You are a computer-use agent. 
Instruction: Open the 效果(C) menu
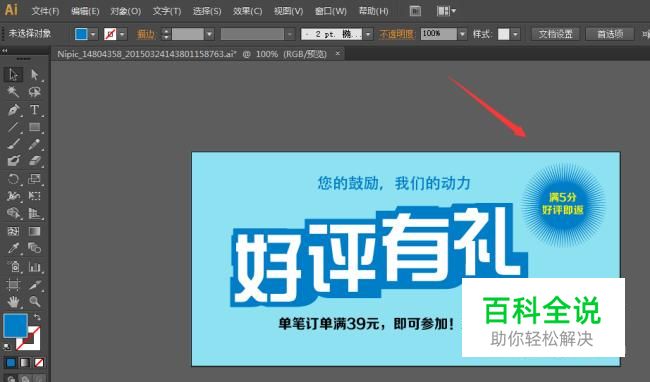(247, 11)
